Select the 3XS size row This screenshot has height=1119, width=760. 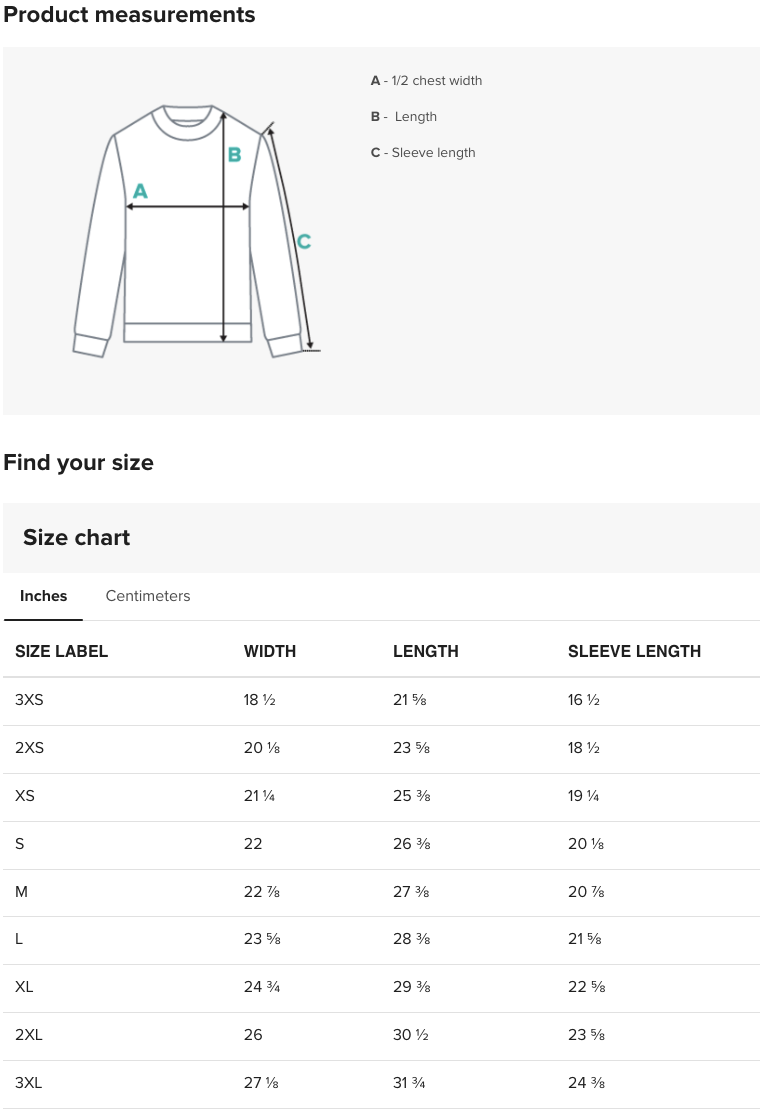pos(29,700)
